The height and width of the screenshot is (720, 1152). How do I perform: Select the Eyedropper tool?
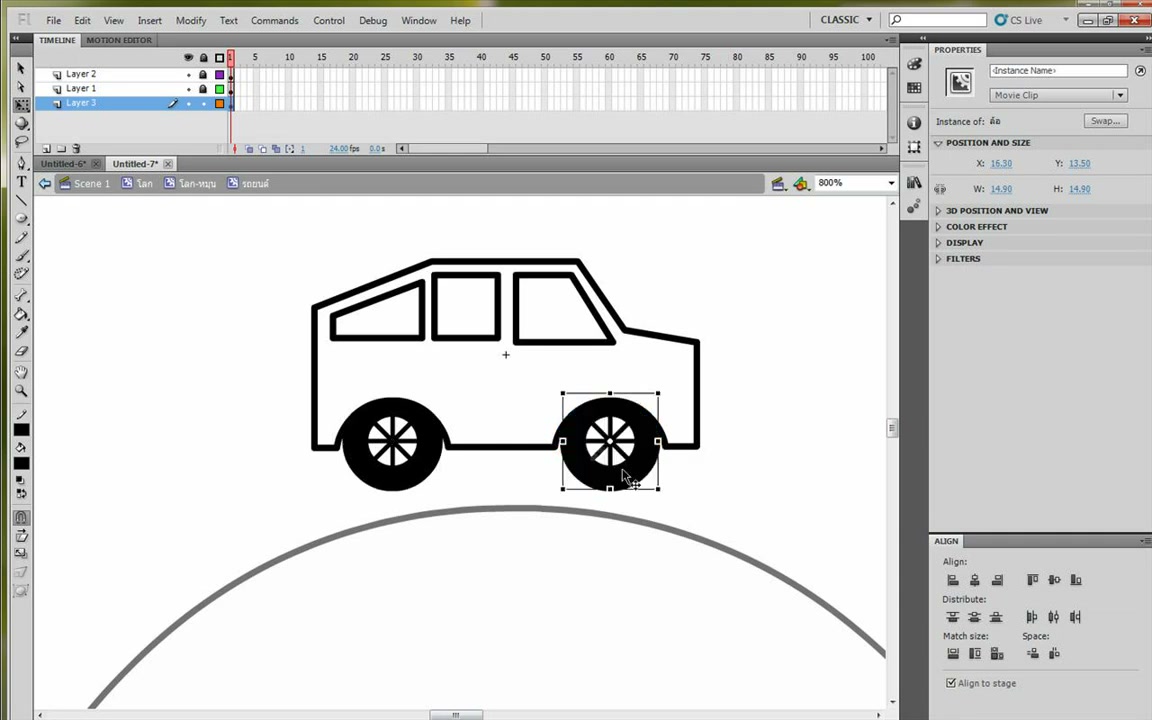pyautogui.click(x=21, y=333)
